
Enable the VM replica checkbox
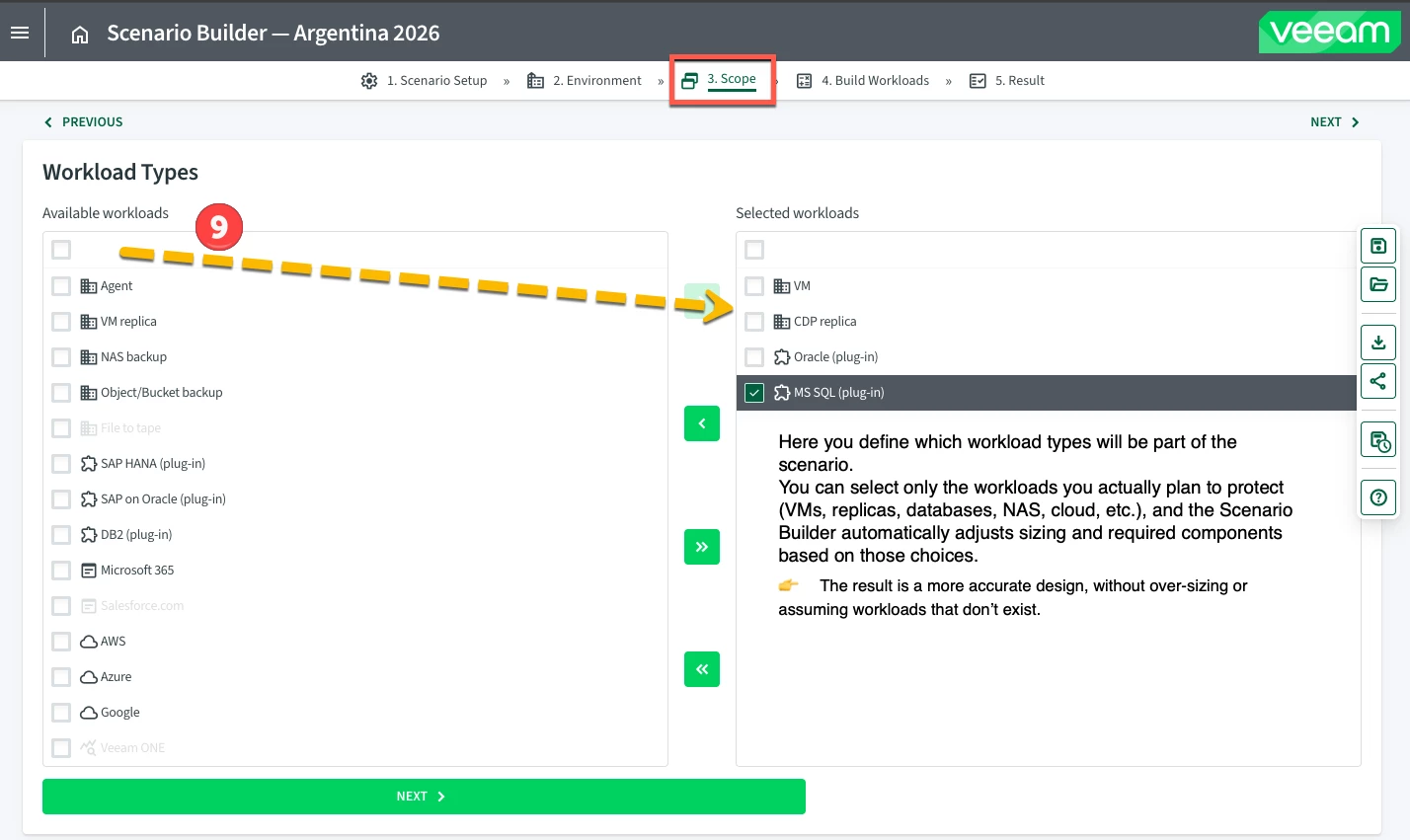coord(61,322)
